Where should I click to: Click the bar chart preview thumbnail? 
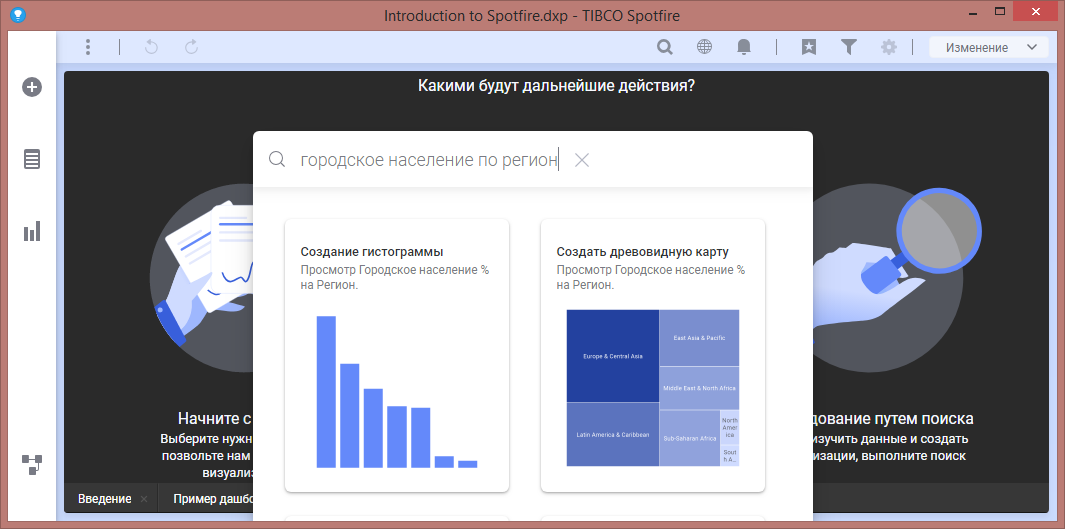397,392
